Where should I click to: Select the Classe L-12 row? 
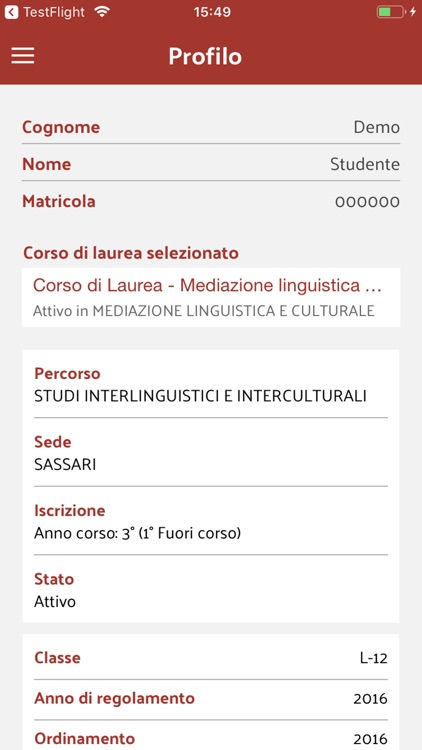tap(211, 658)
